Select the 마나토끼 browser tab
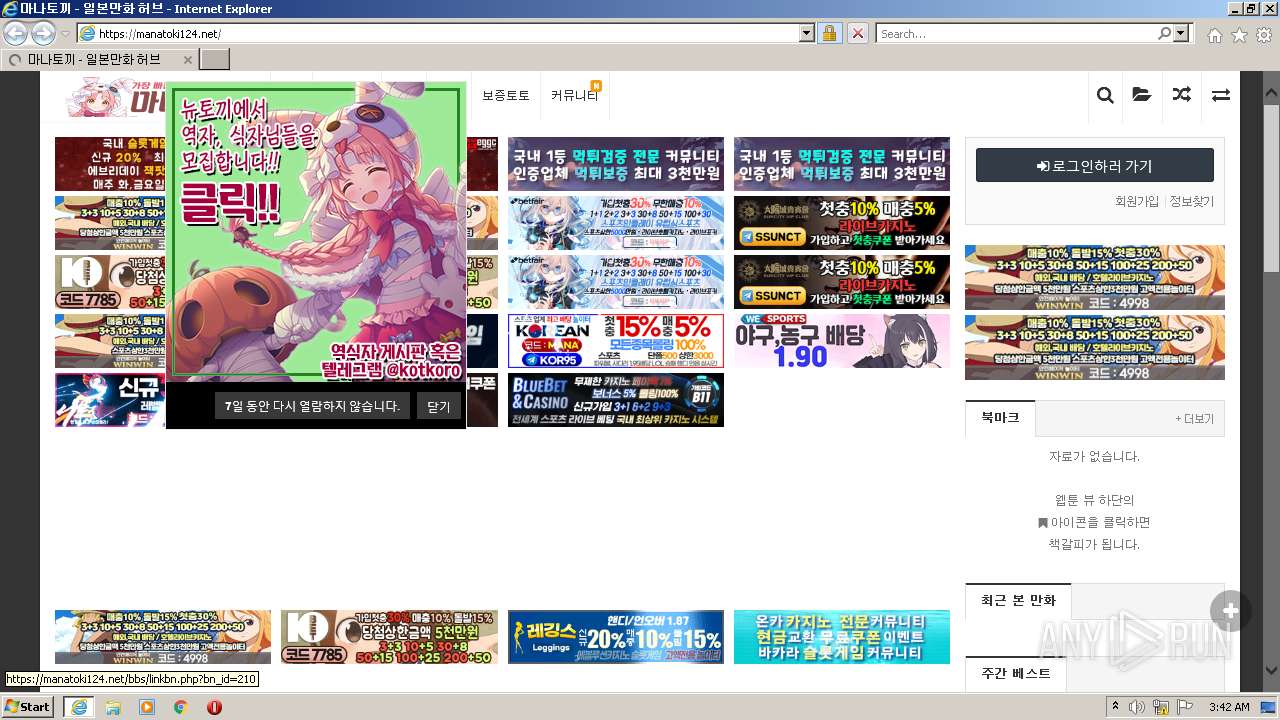The width and height of the screenshot is (1280, 720). coord(100,59)
